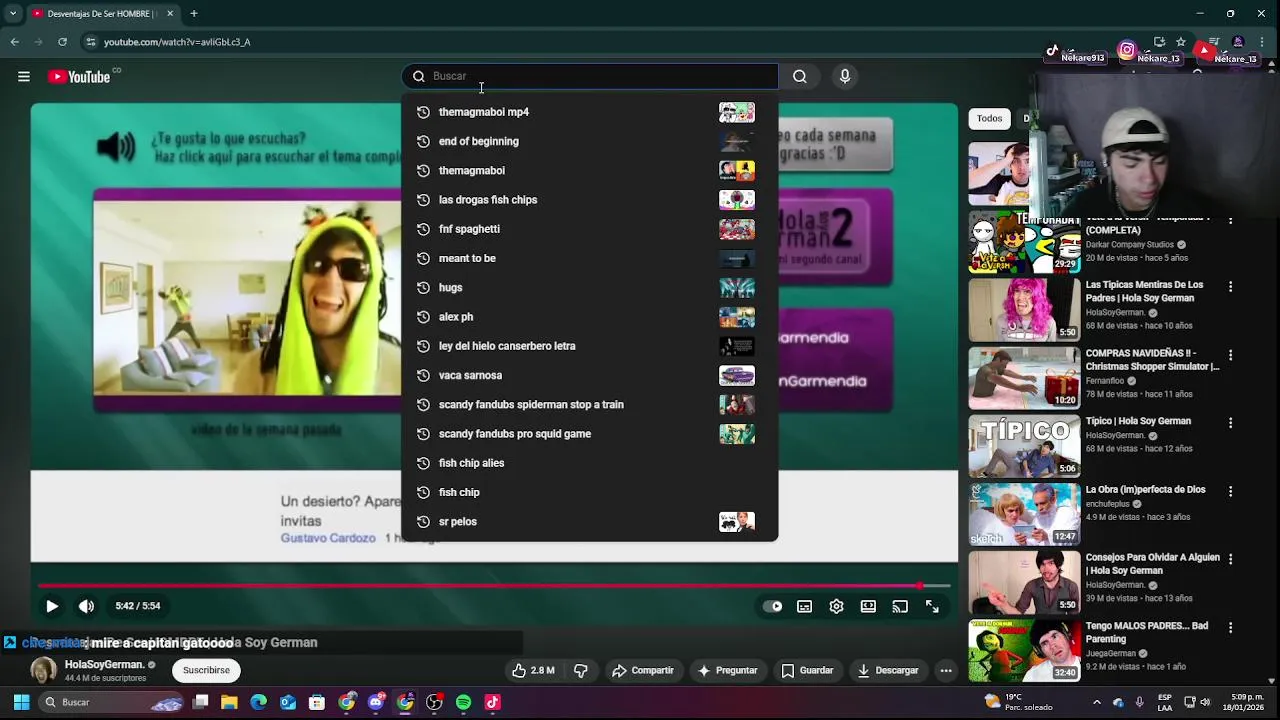The height and width of the screenshot is (720, 1280).
Task: Open options menu for Consejos Para Olvidar video
Action: [1231, 560]
